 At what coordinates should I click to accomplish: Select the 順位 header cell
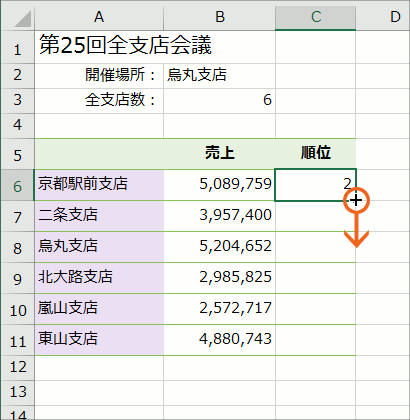316,154
